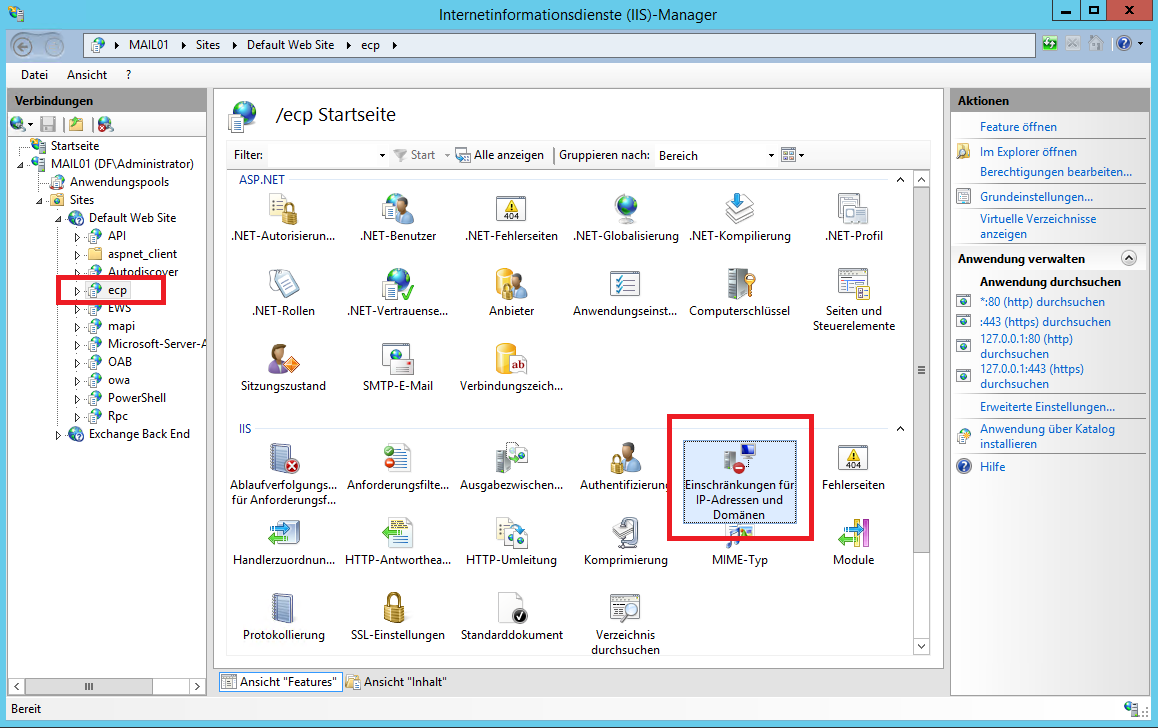
Task: Open the Fehlerseiten icon in IIS section
Action: pyautogui.click(x=853, y=460)
